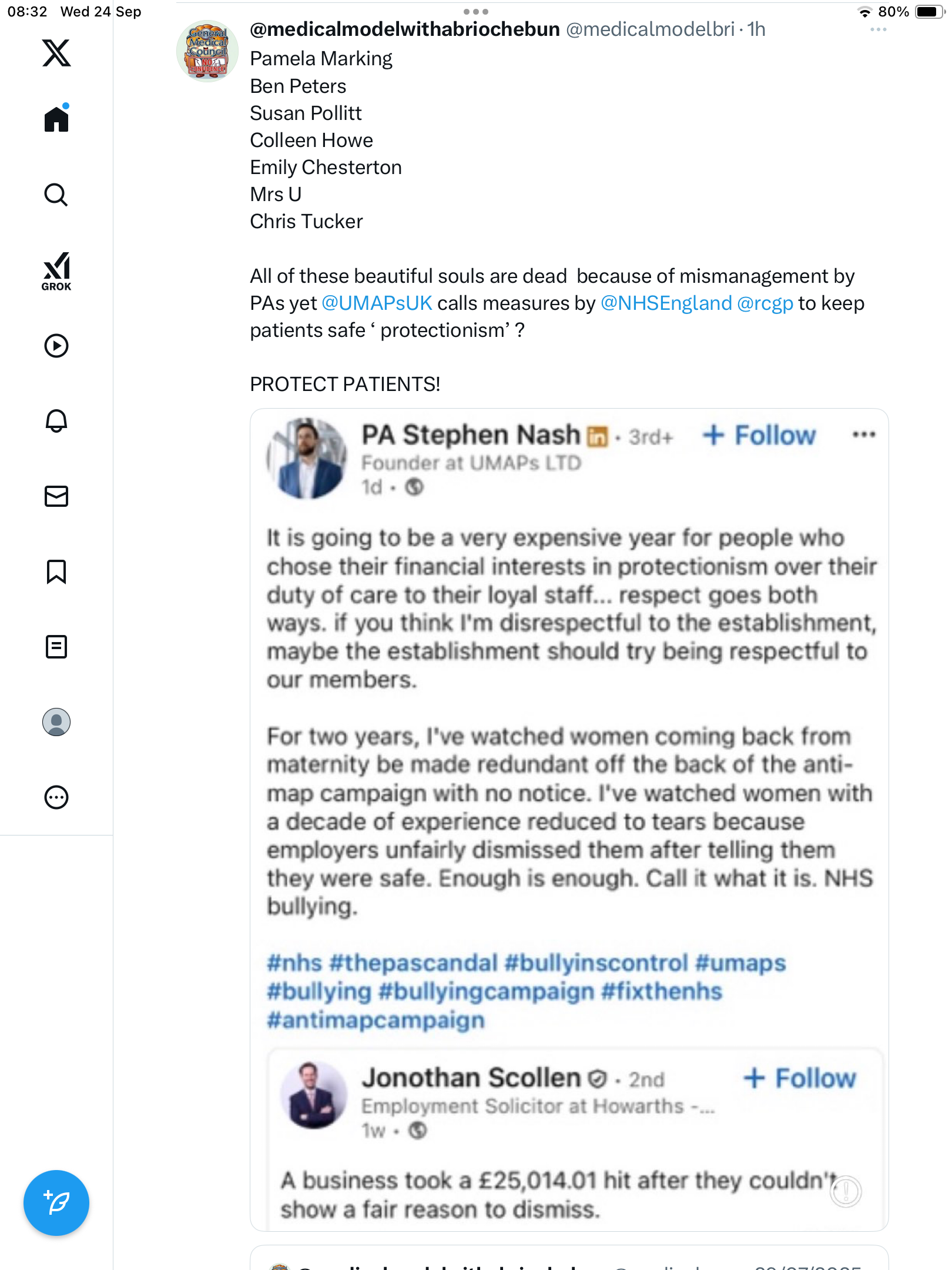Open the @NHSEngland mention
This screenshot has width=952, height=1270.
[666, 303]
